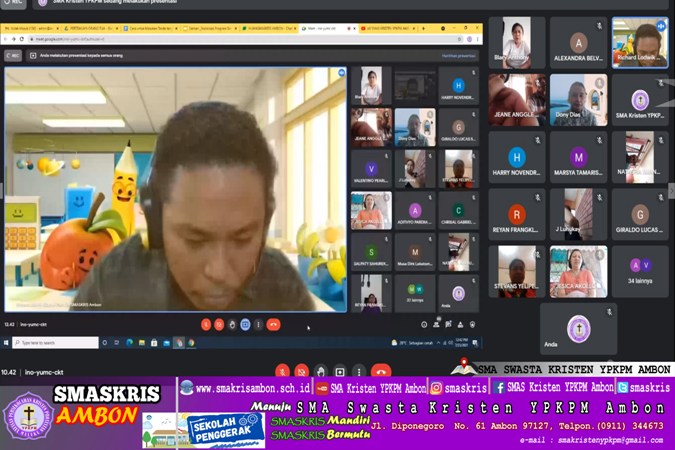675x450 pixels.
Task: Select the SMA Kristen YPKP... participant tile
Action: [x=640, y=100]
